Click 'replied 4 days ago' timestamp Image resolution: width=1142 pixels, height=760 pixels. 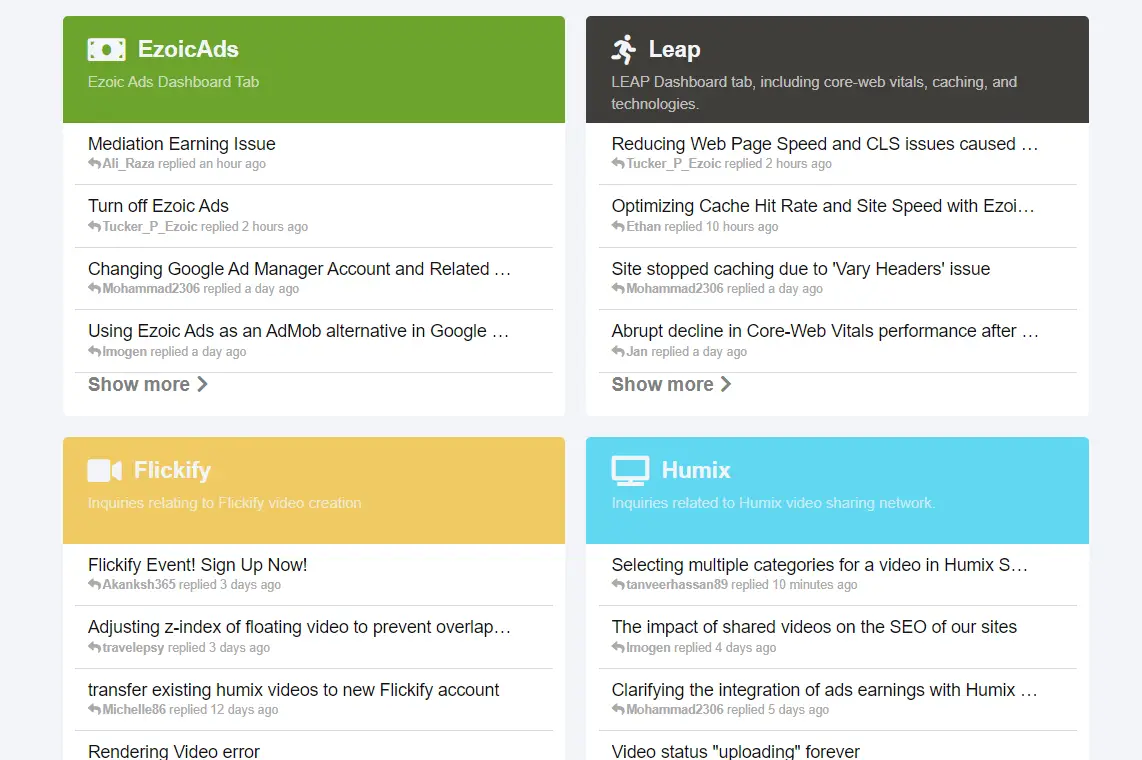click(725, 647)
